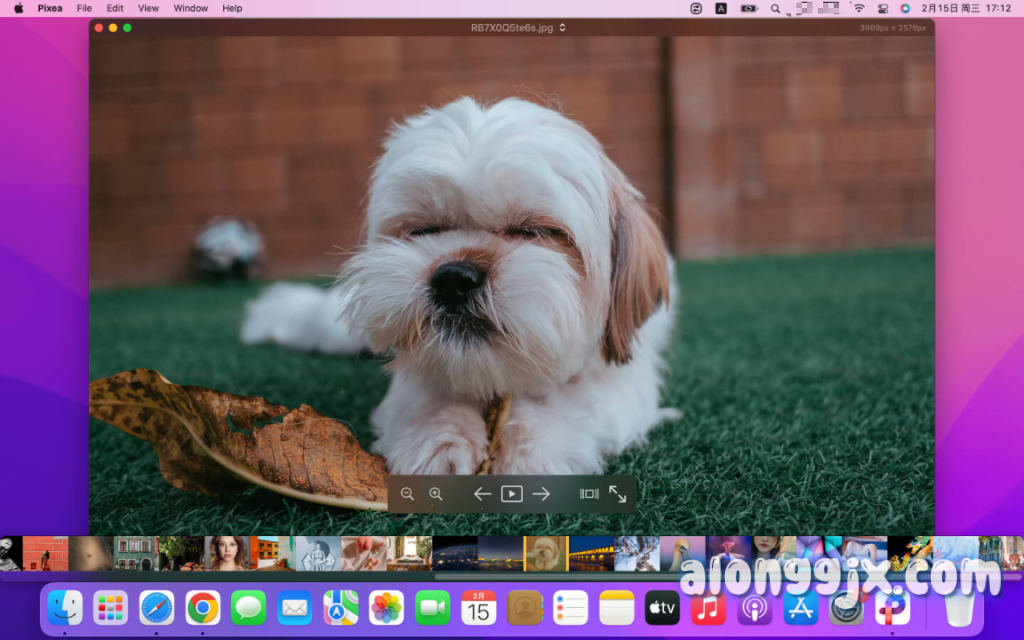Select the highlighted white dog thumbnail
The width and height of the screenshot is (1024, 640).
click(545, 553)
